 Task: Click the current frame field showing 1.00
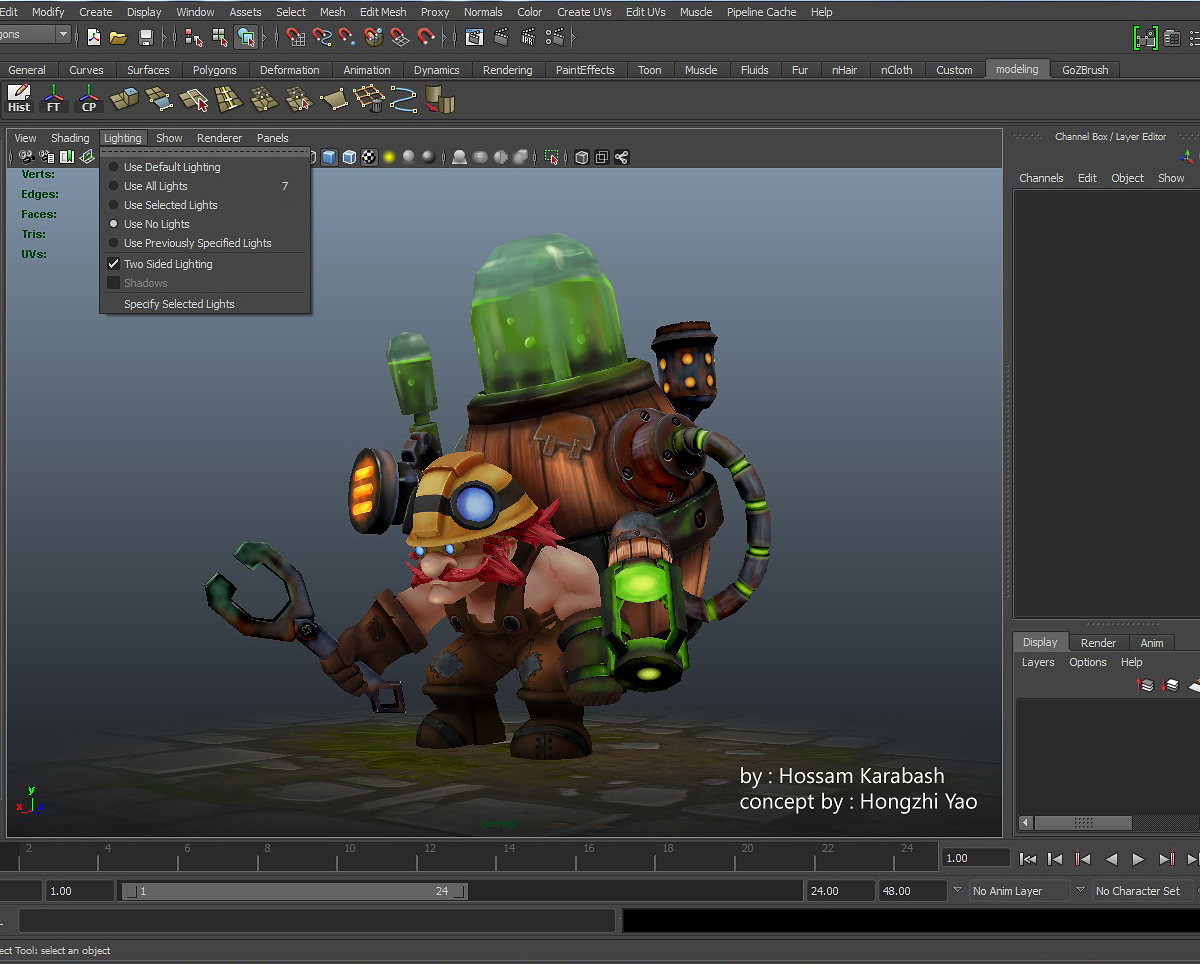tap(975, 858)
